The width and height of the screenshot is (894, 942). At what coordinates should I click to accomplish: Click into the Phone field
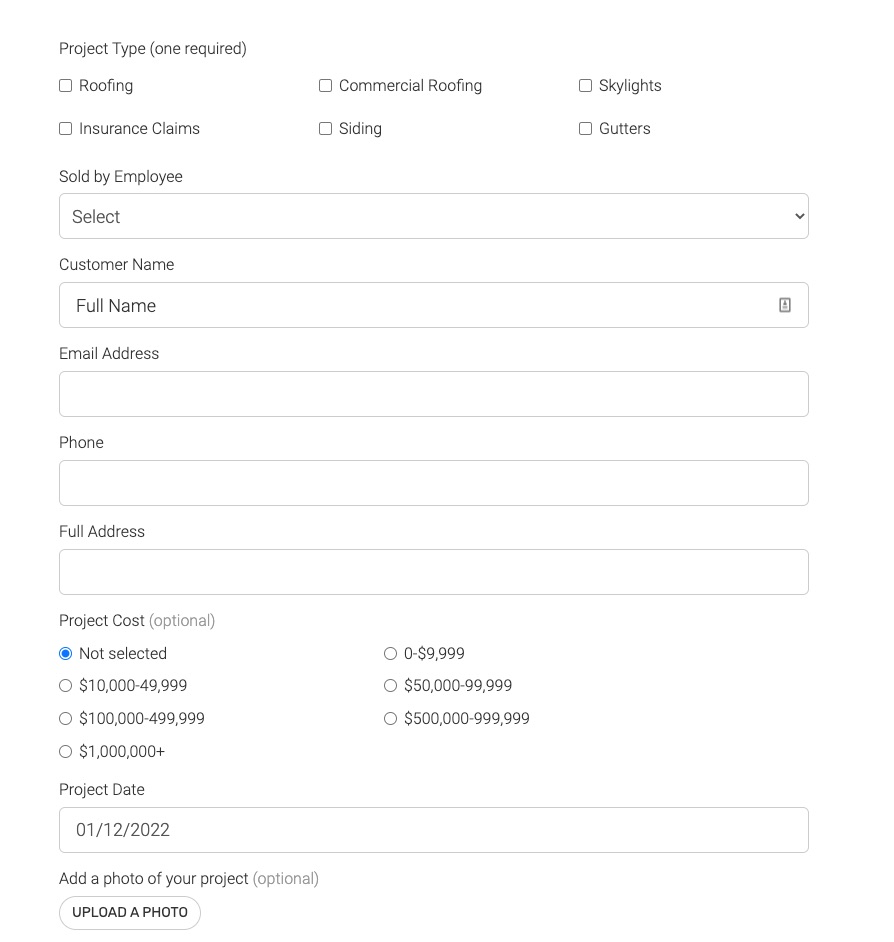[433, 483]
